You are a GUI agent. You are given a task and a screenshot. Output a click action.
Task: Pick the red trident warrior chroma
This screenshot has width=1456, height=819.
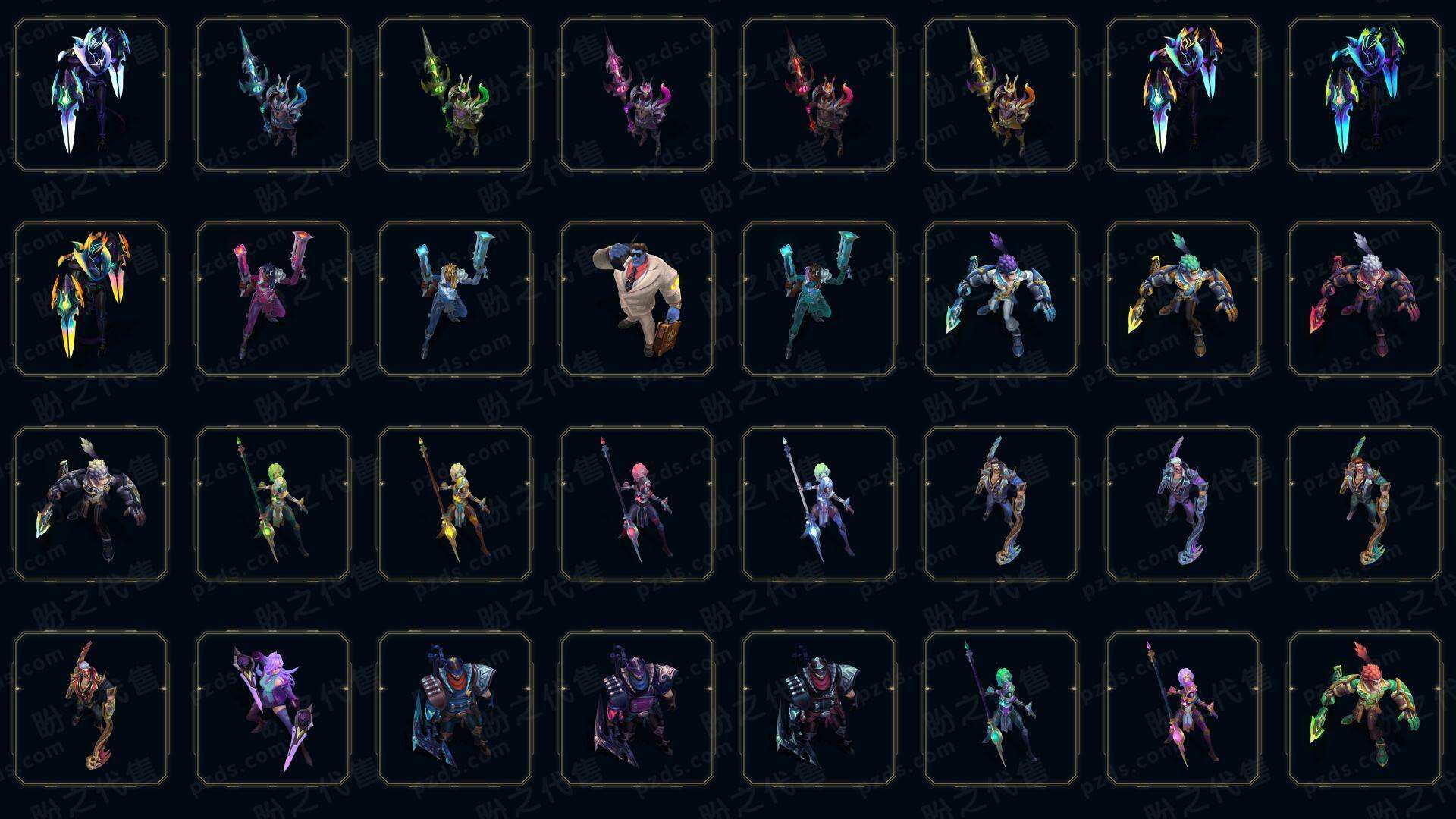[819, 94]
